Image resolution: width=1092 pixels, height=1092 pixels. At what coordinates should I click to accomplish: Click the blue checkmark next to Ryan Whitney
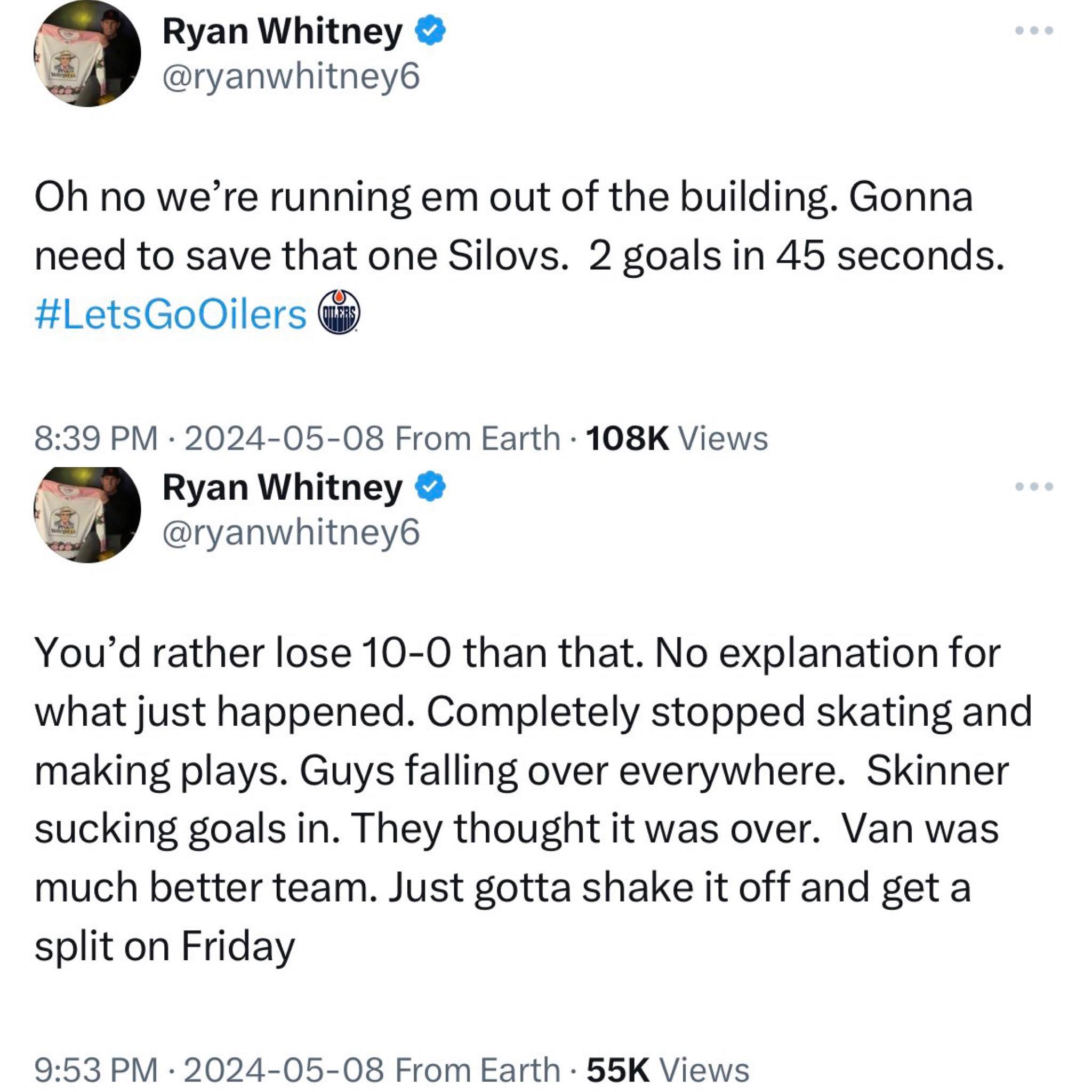[430, 30]
